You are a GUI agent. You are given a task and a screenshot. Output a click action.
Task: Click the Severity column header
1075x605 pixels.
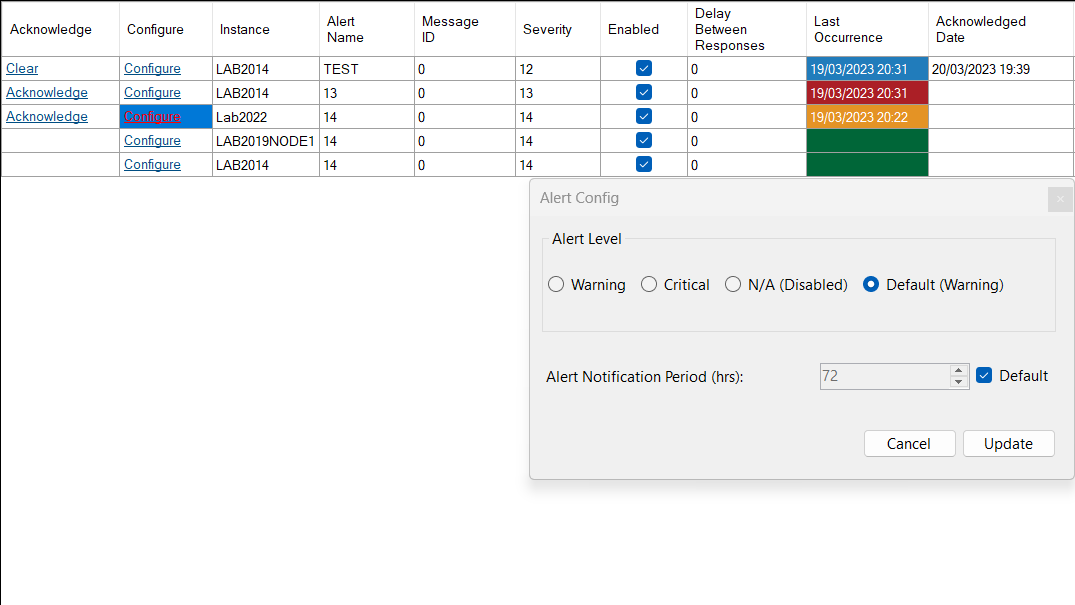point(547,29)
